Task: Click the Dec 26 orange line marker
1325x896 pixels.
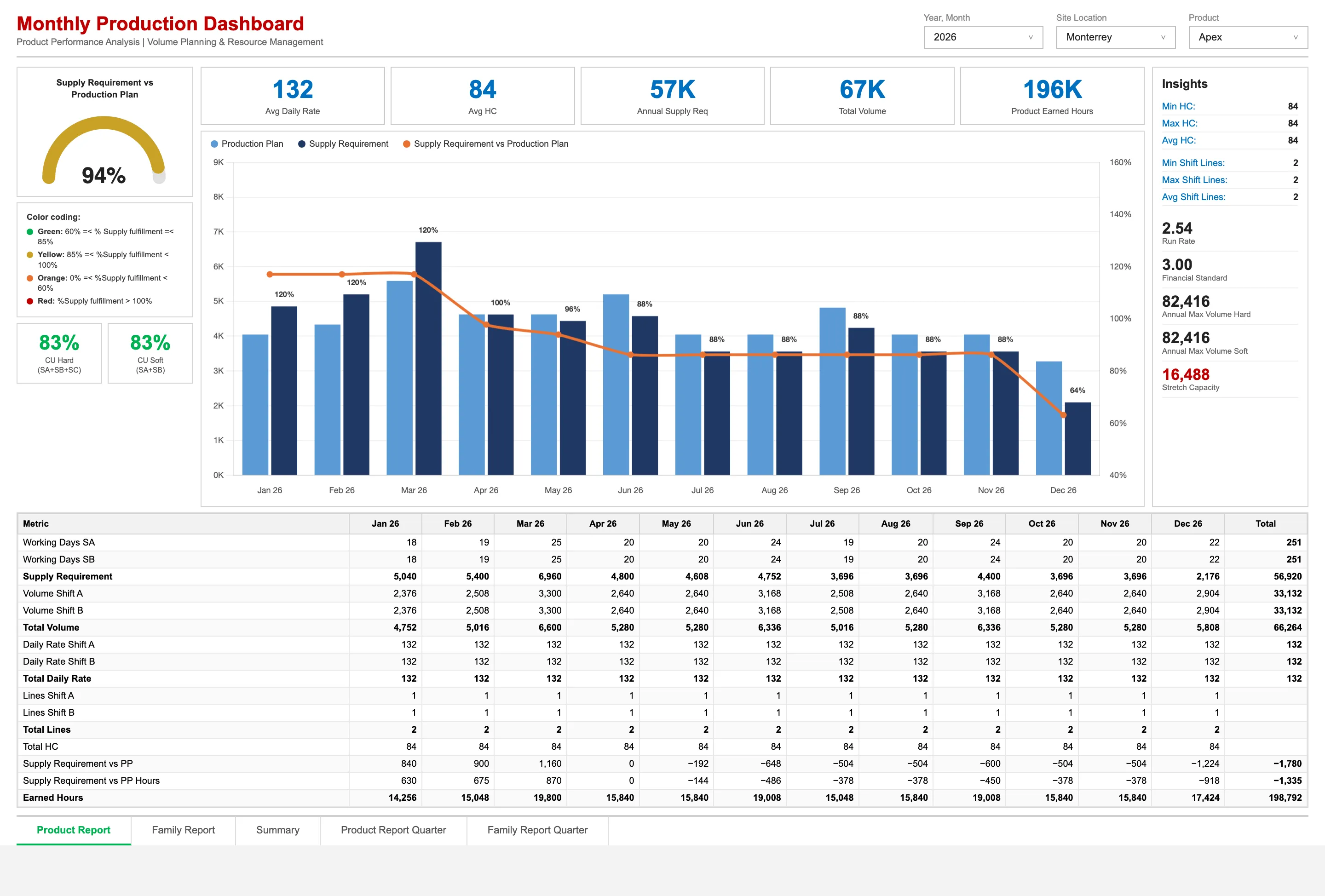Action: (1063, 415)
